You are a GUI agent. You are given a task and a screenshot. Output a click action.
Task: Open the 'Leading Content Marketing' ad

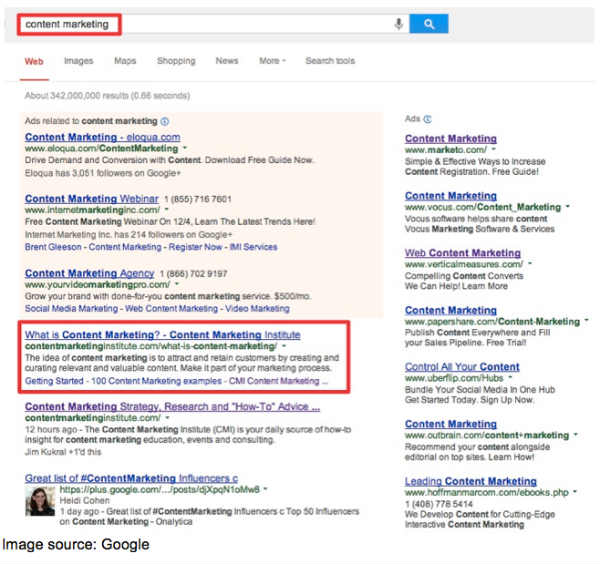coord(471,481)
